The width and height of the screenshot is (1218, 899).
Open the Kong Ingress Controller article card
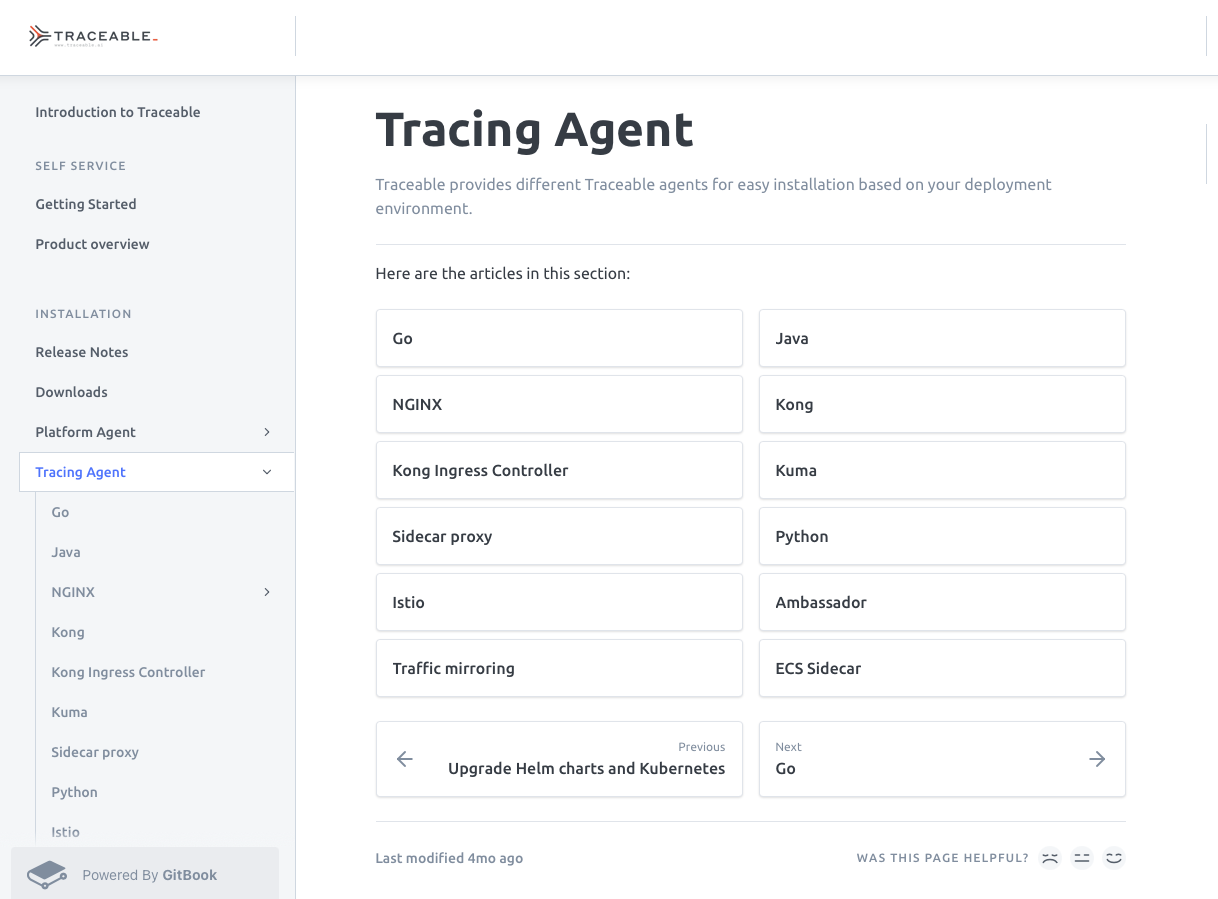(559, 470)
